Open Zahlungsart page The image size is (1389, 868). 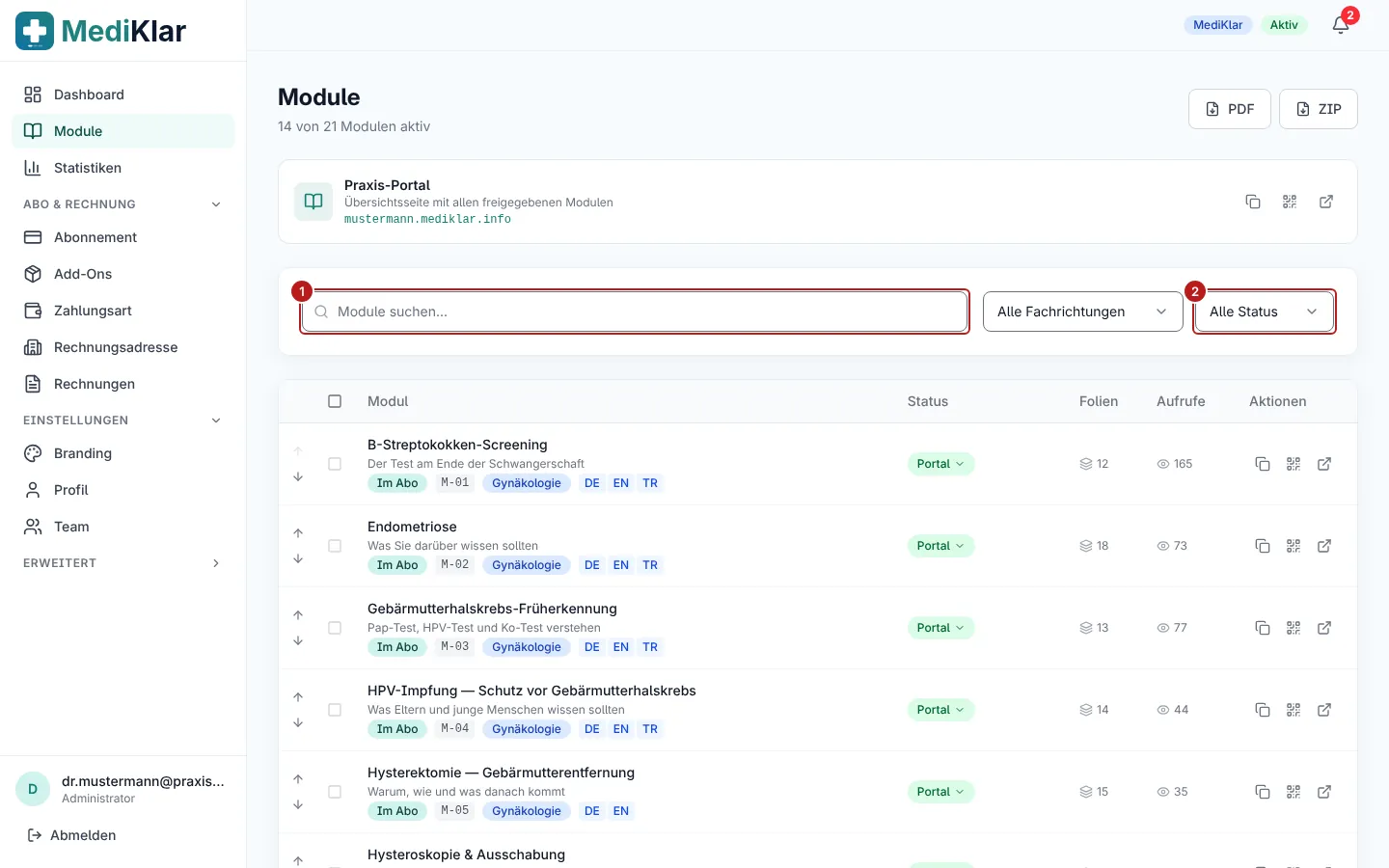[123, 311]
